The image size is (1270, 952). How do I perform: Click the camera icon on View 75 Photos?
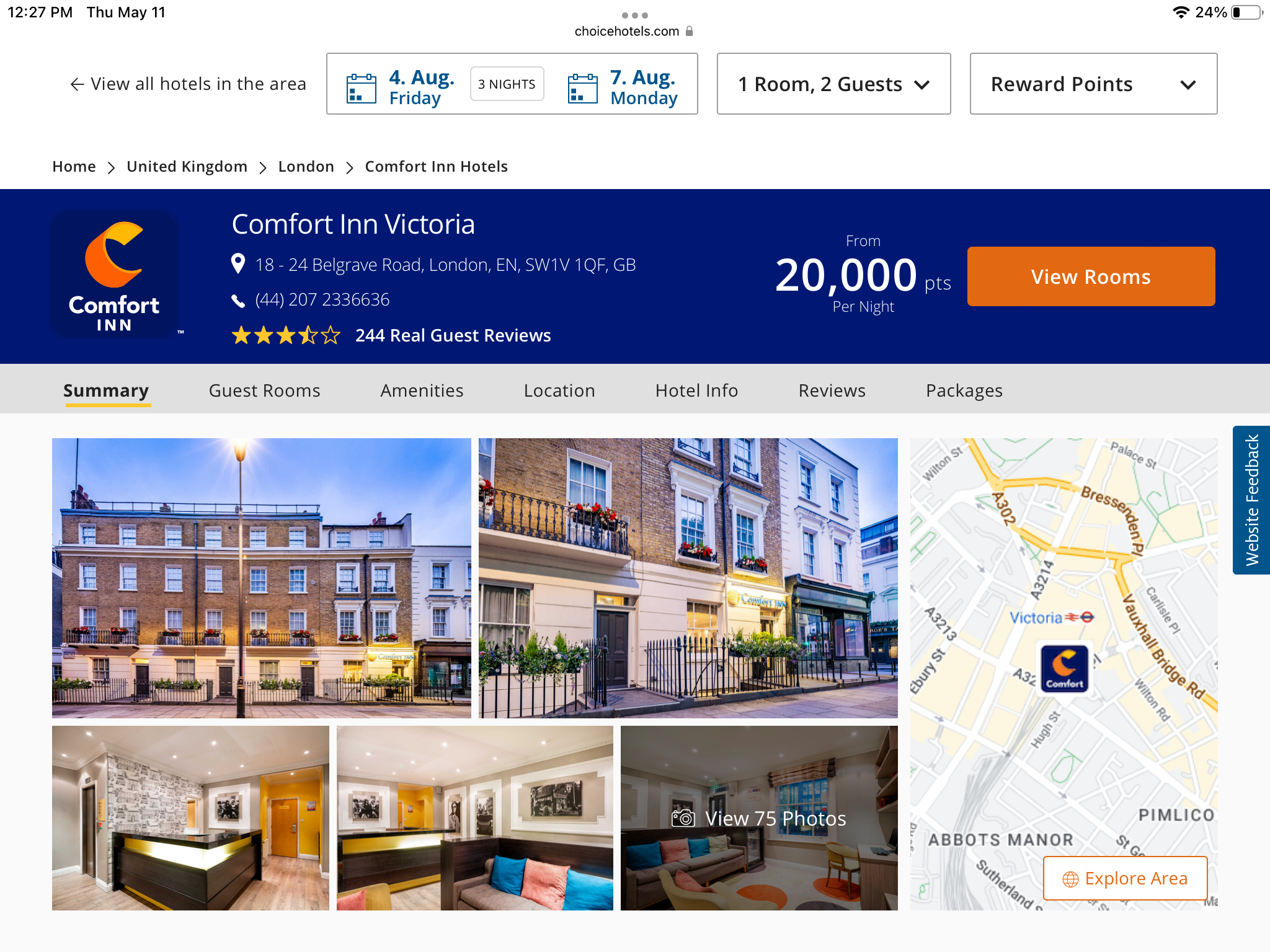(683, 818)
